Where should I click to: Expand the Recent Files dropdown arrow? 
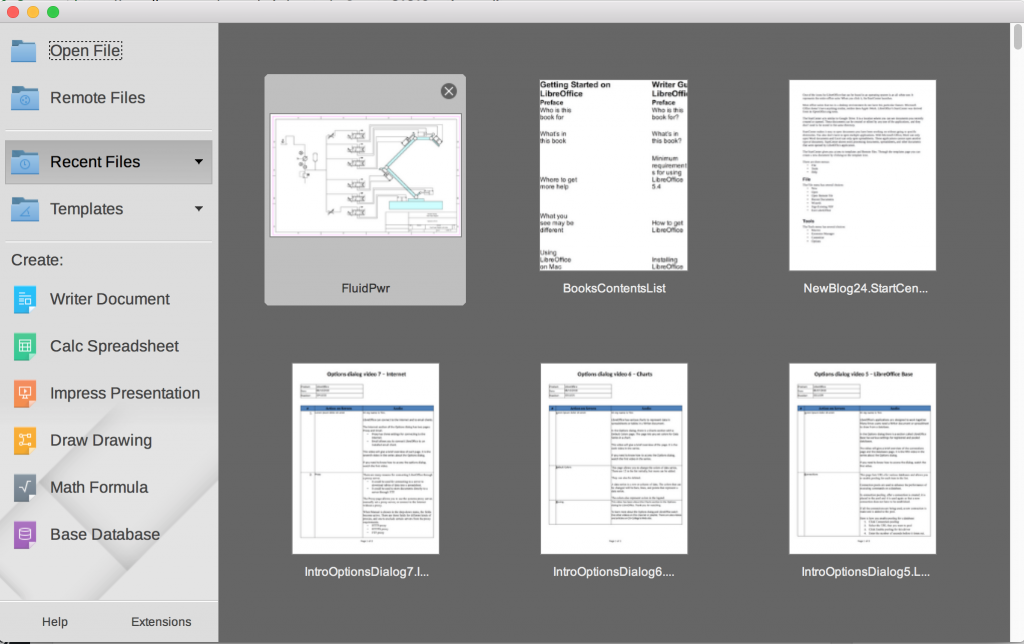coord(199,162)
